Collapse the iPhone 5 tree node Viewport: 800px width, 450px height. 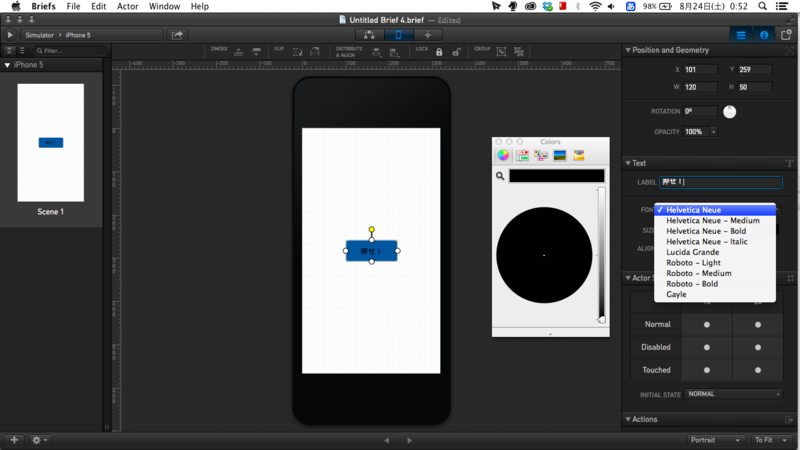(x=7, y=65)
